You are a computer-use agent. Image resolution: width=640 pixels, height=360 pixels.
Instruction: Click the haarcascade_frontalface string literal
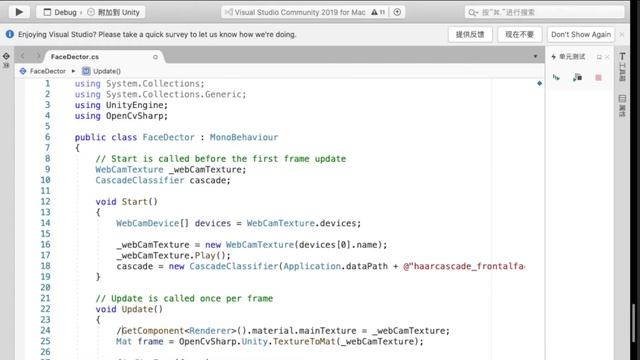point(464,266)
